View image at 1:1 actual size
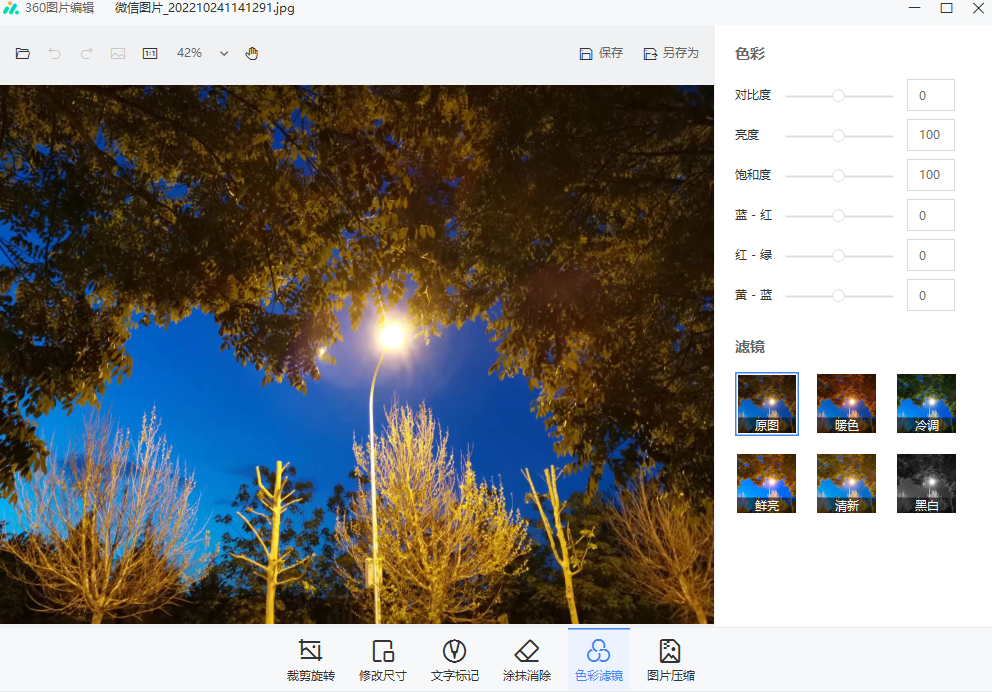992x692 pixels. 150,53
